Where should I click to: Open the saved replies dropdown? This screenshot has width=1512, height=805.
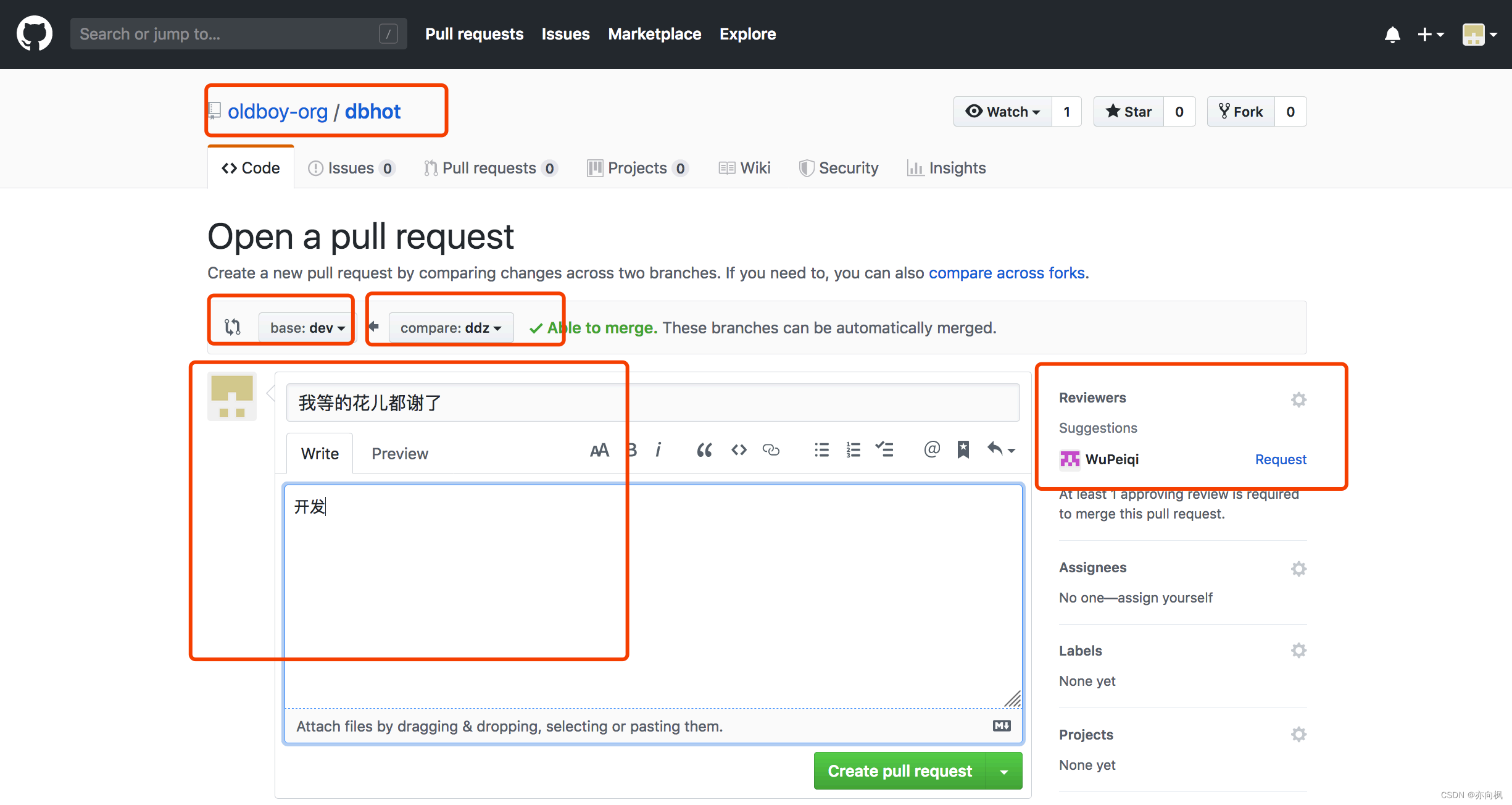[1001, 450]
